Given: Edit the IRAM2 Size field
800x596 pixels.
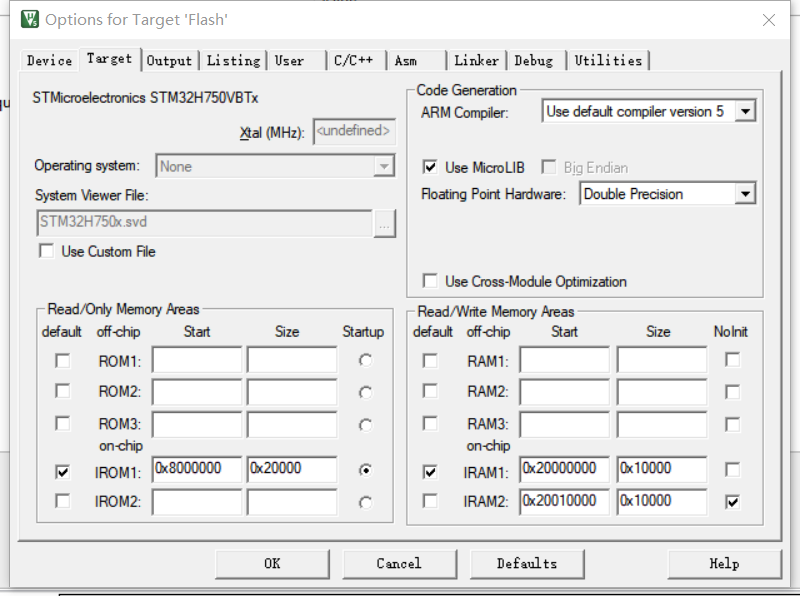Looking at the screenshot, I should coord(662,502).
